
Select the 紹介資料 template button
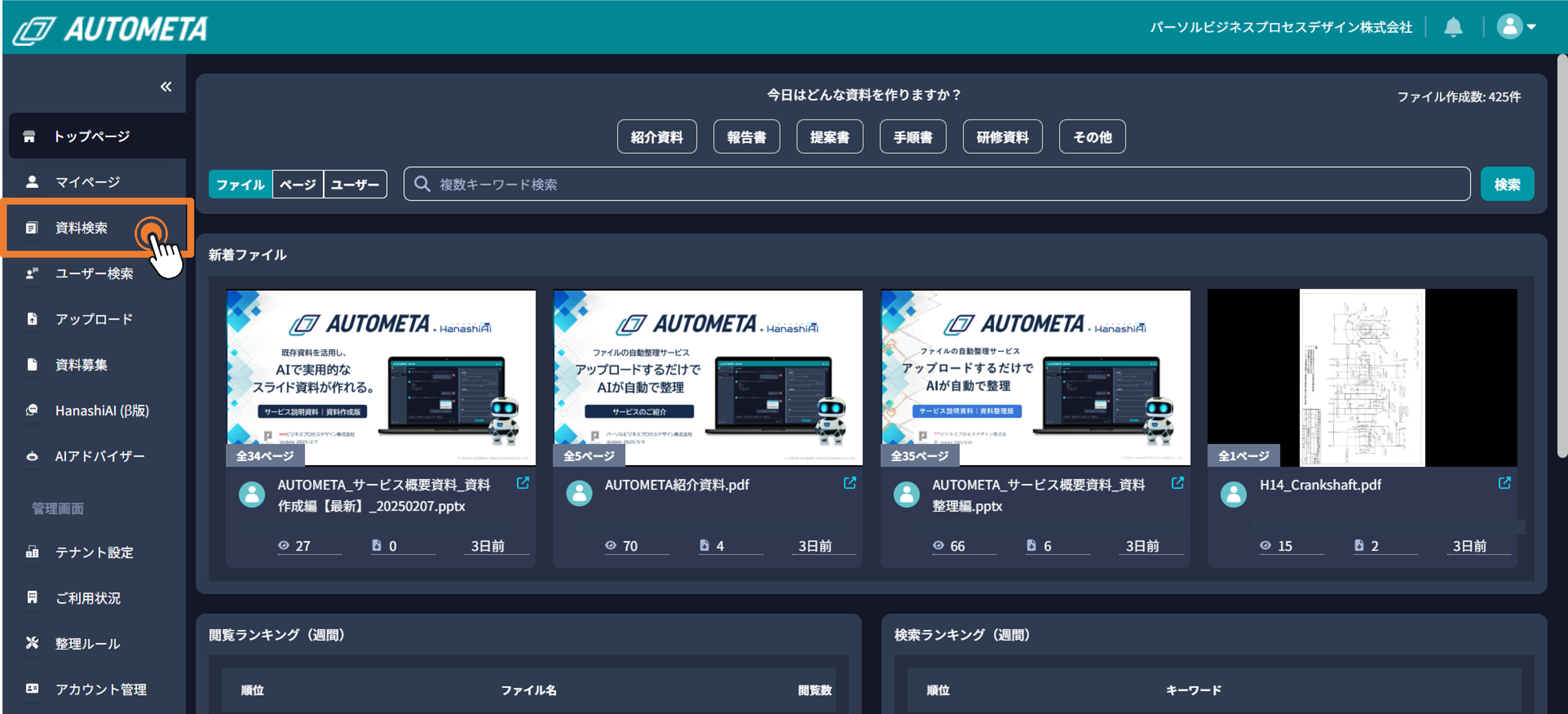656,137
